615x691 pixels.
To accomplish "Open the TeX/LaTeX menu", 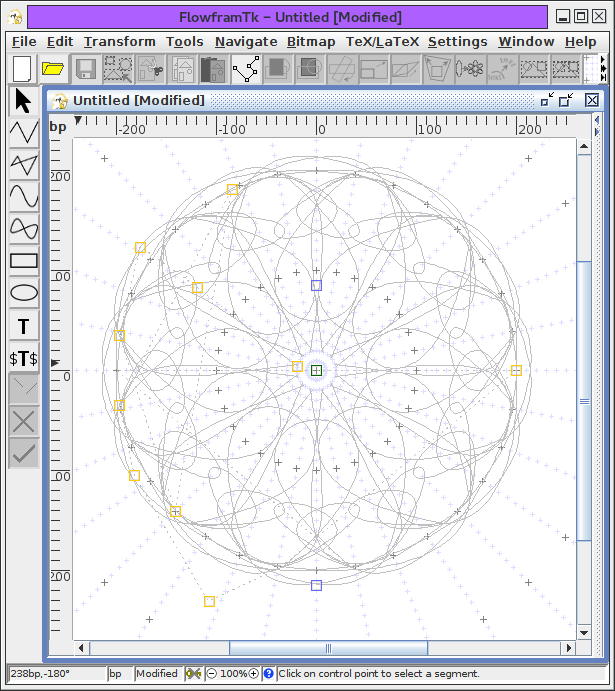I will (382, 41).
